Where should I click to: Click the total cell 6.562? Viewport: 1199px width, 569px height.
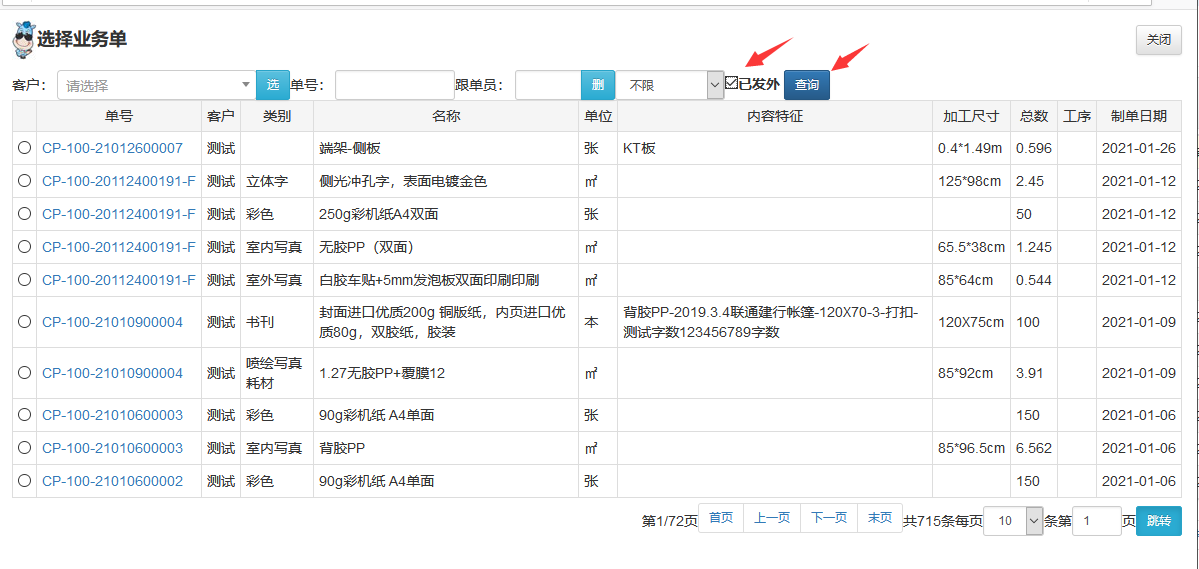1034,447
